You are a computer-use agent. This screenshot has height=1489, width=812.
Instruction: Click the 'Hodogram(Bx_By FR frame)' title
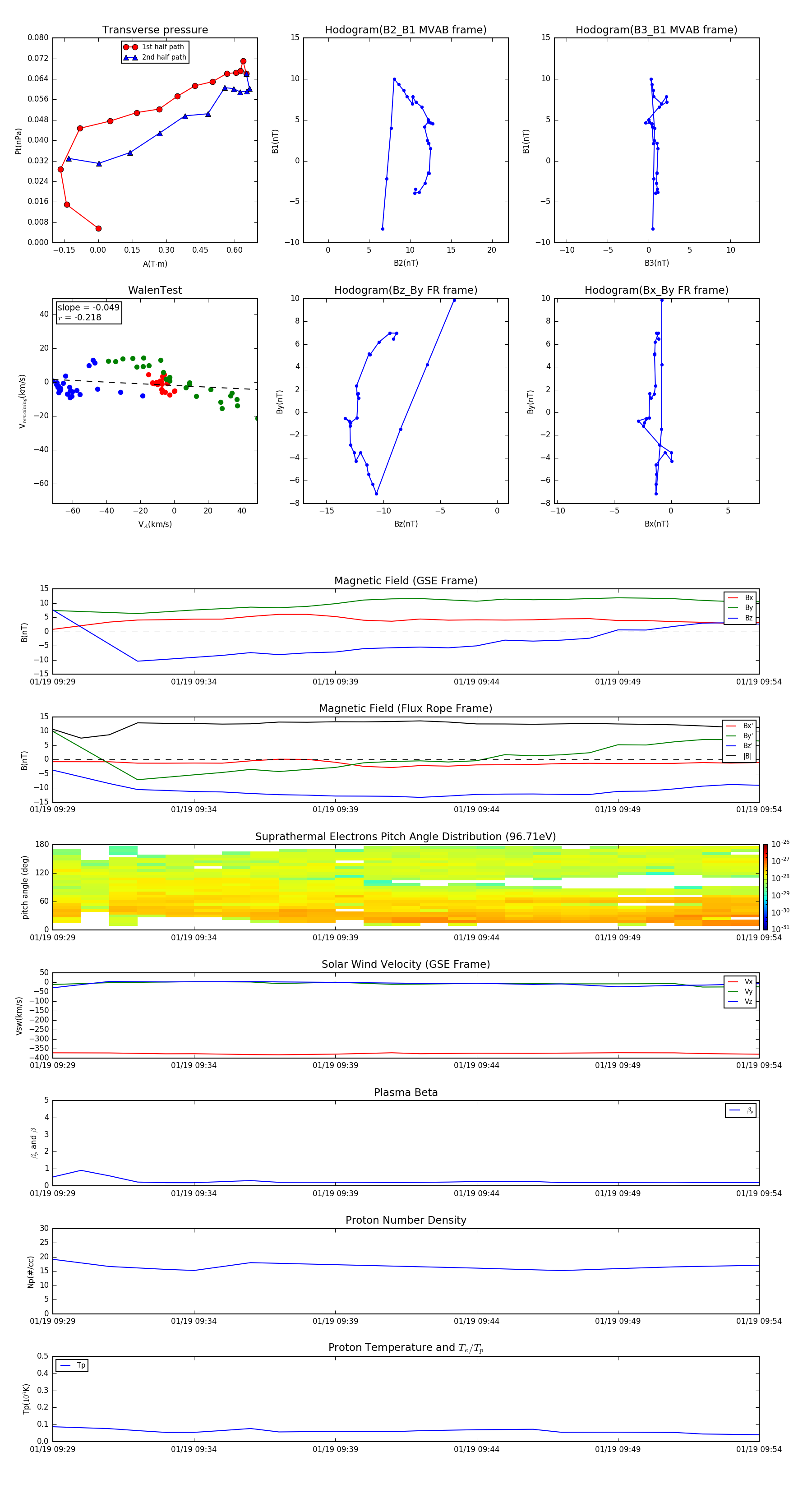pos(656,290)
